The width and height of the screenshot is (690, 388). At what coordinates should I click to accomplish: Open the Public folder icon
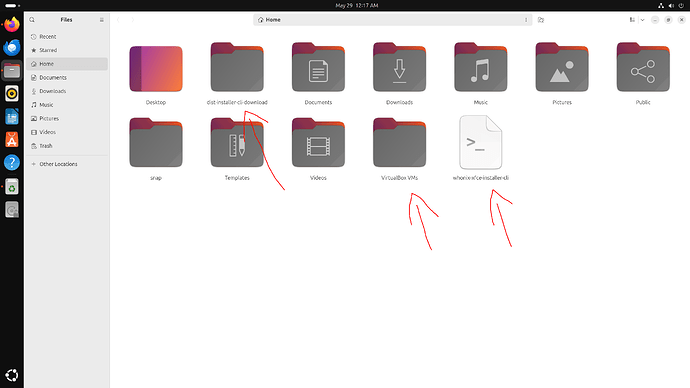643,67
